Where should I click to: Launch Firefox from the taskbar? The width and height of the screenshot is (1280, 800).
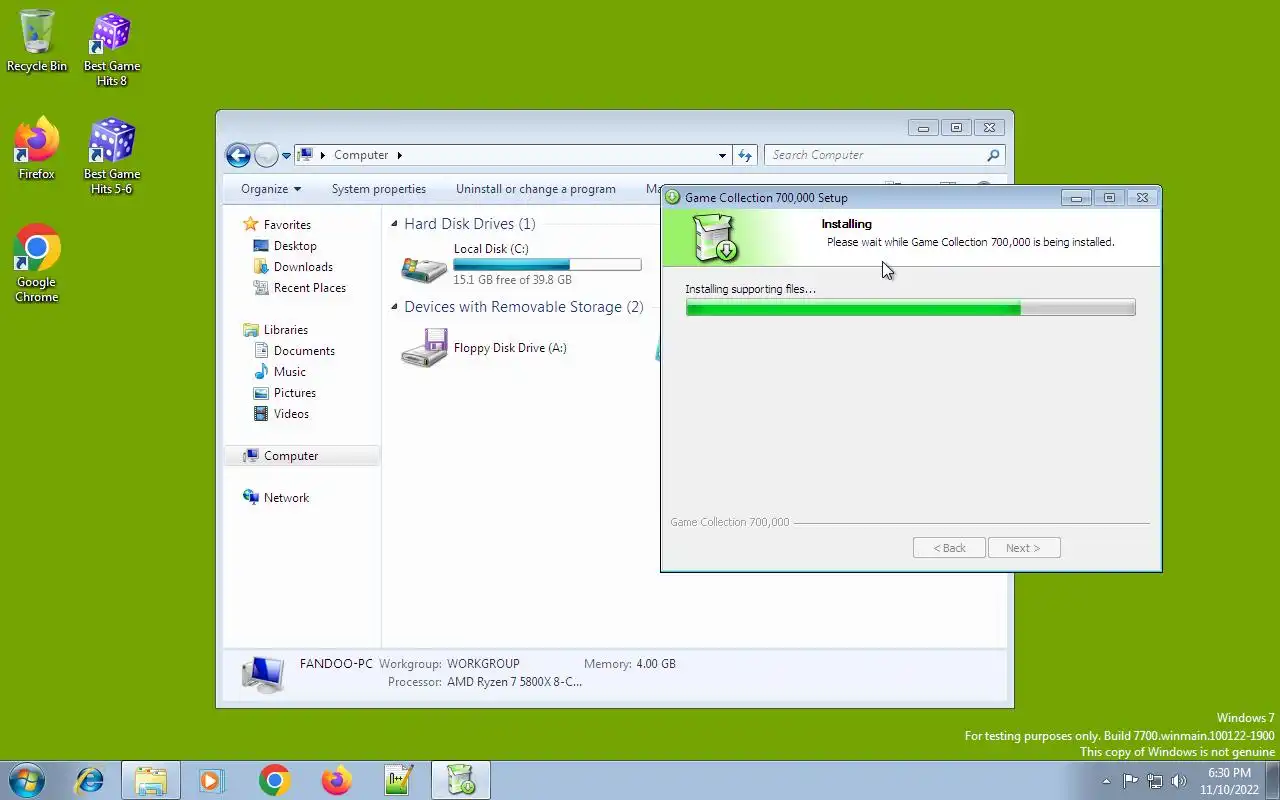tap(336, 780)
